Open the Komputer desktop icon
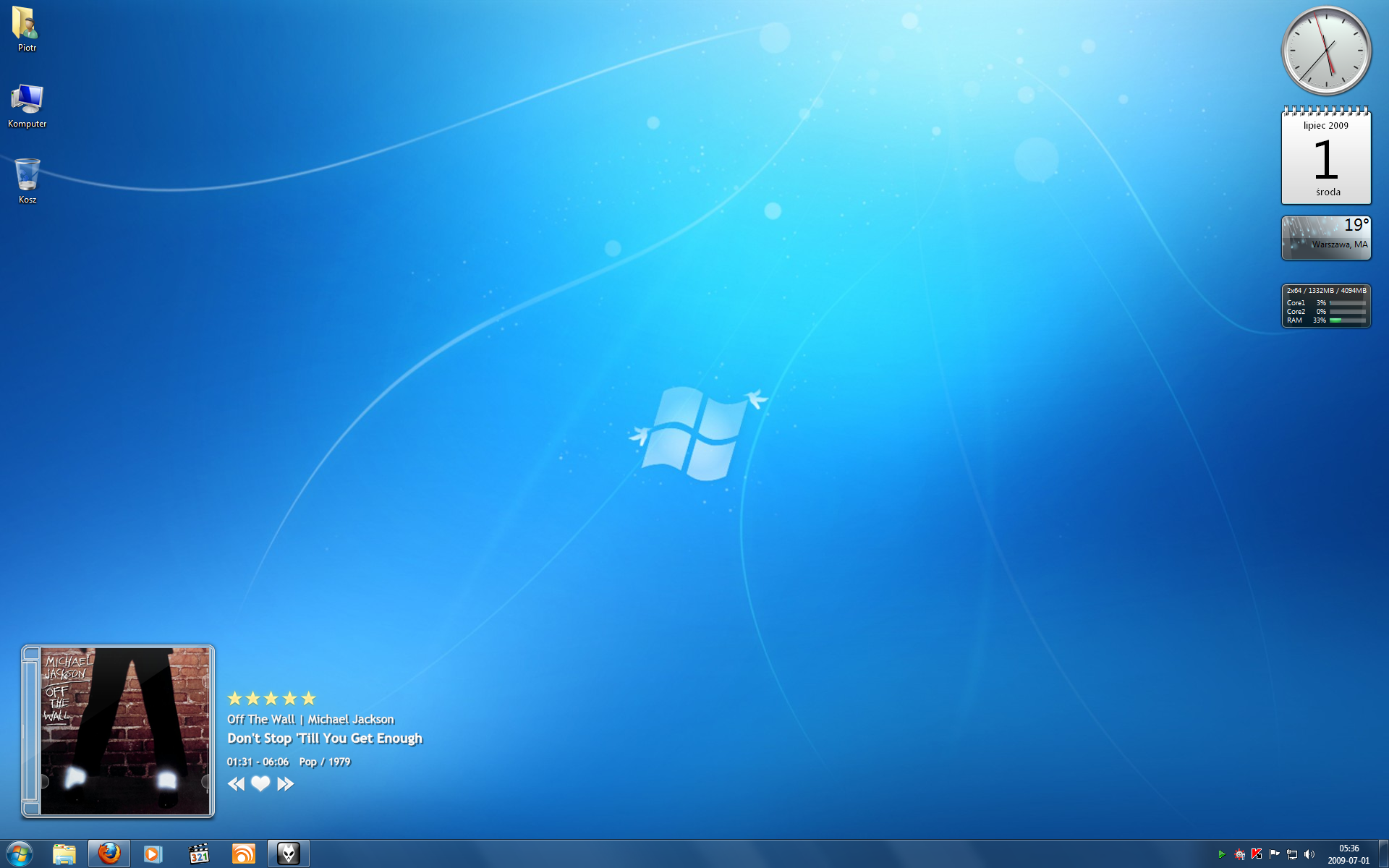This screenshot has width=1389, height=868. pyautogui.click(x=27, y=101)
